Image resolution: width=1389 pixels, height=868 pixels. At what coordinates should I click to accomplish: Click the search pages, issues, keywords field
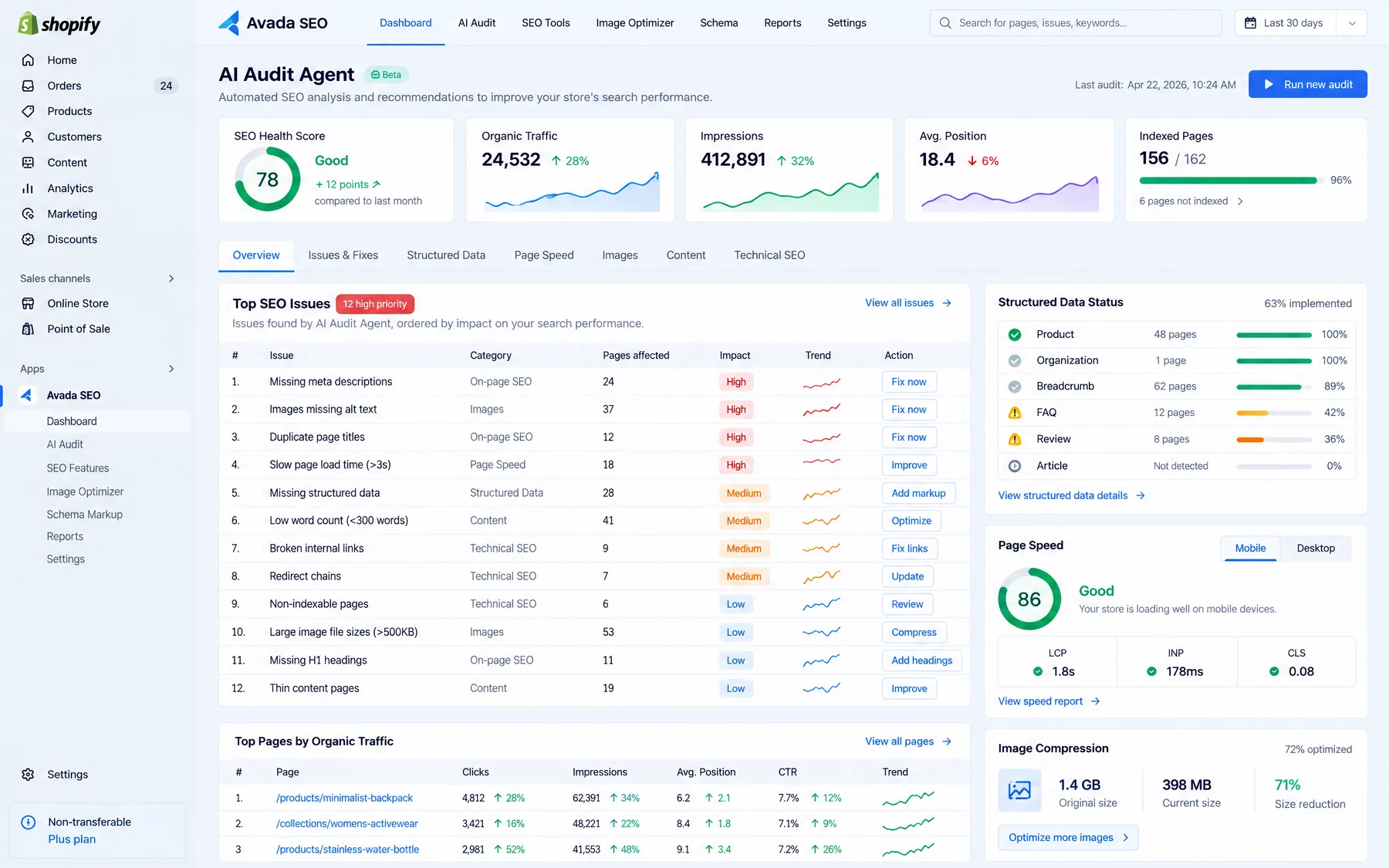[1076, 23]
